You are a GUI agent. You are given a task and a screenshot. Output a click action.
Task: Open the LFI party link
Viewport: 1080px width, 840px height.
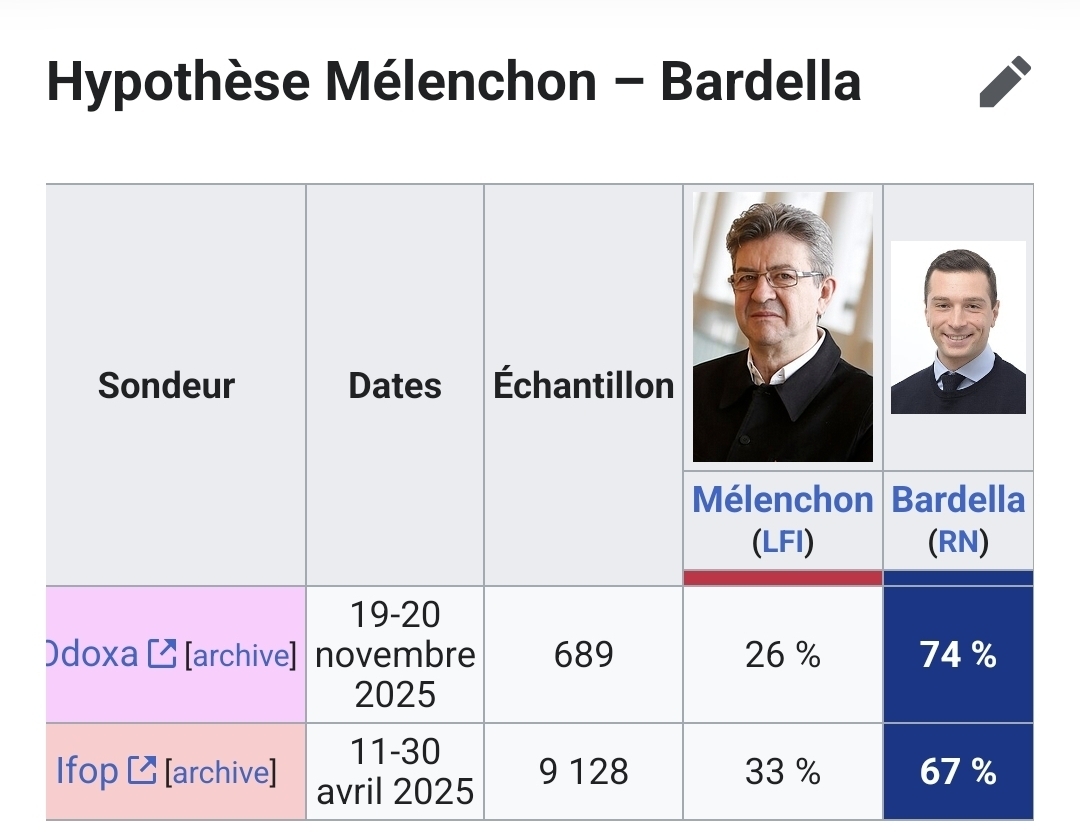point(782,542)
